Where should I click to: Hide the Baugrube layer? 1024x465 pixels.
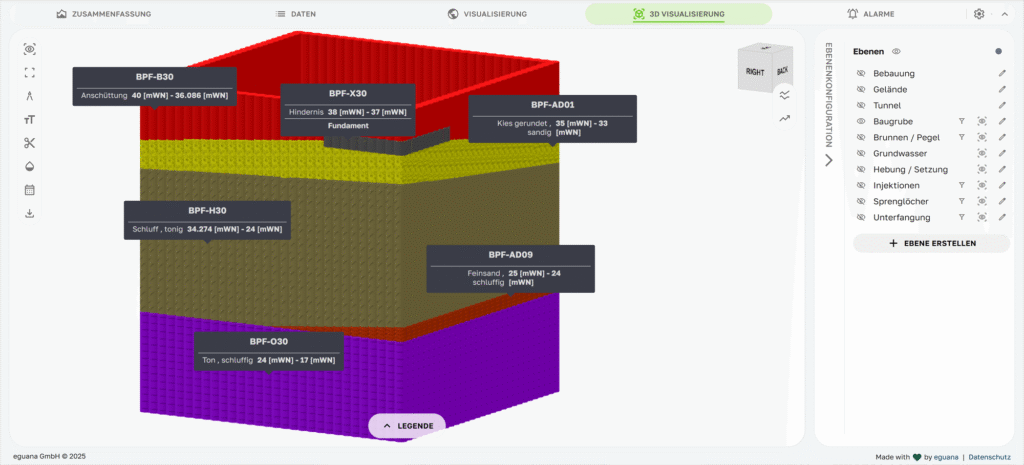860,121
